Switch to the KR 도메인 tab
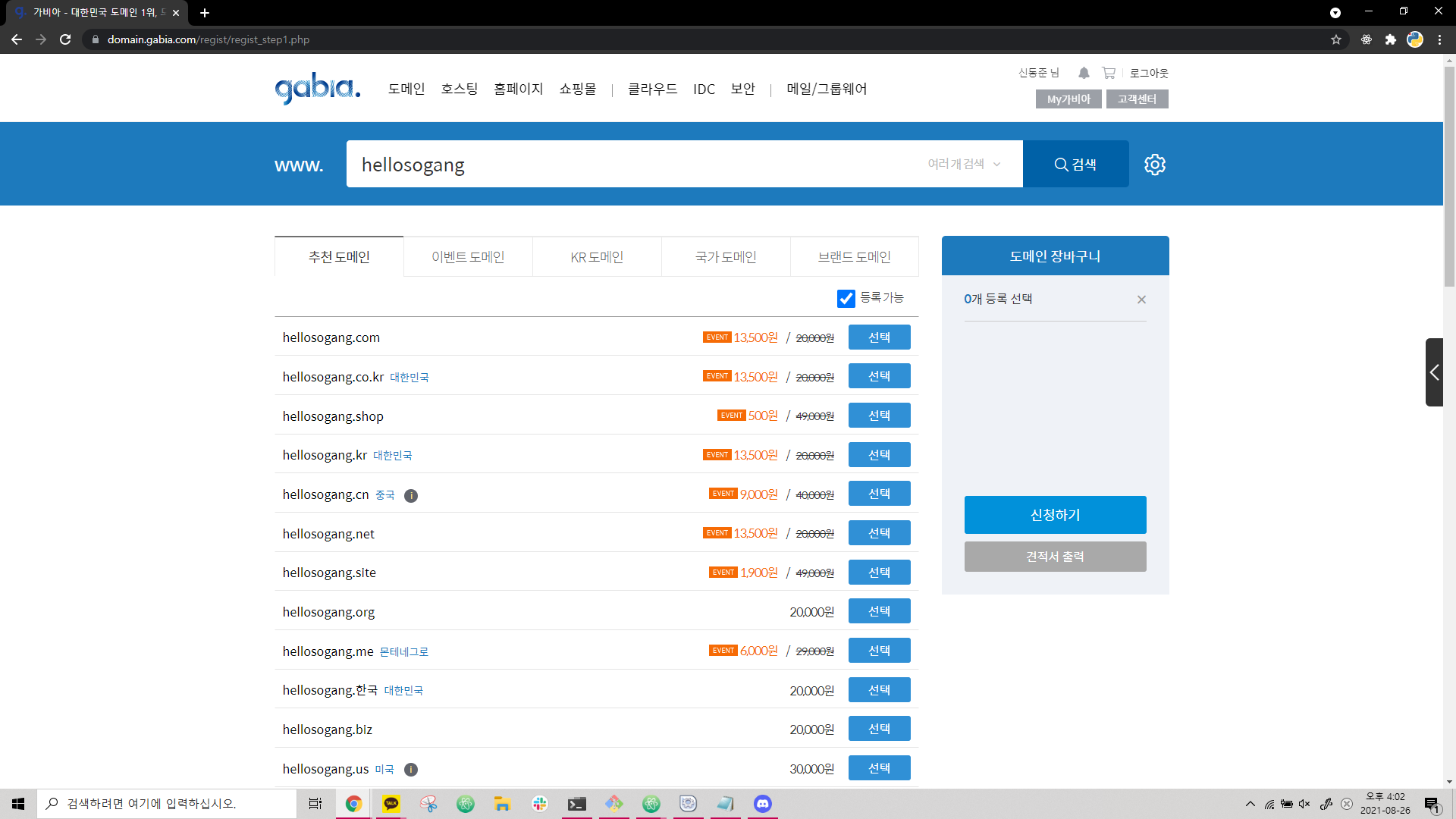 pos(597,257)
